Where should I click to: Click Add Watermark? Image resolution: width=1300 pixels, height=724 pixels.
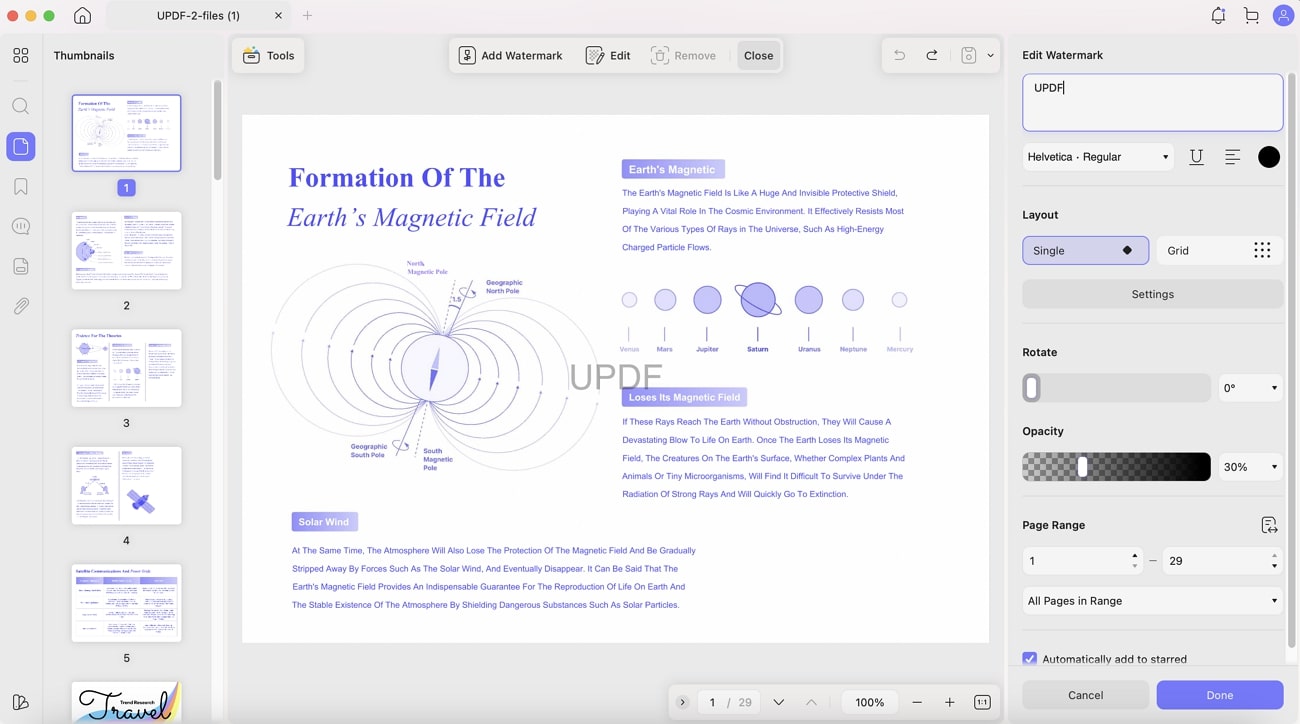pos(511,55)
